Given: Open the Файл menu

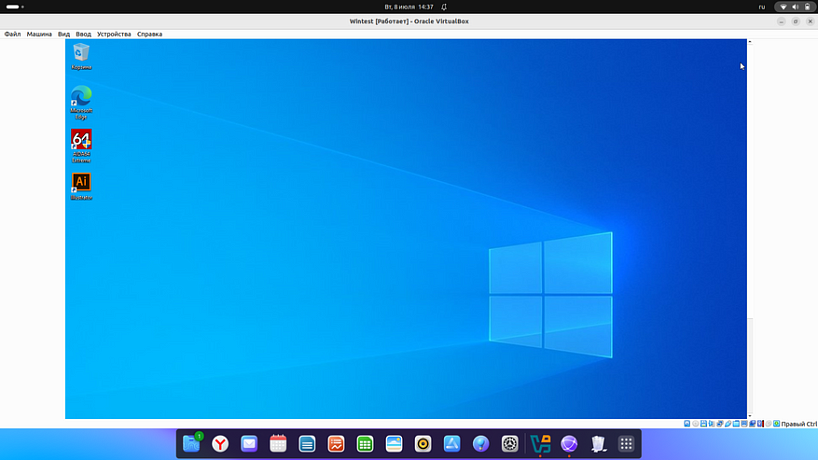Looking at the screenshot, I should pos(12,34).
